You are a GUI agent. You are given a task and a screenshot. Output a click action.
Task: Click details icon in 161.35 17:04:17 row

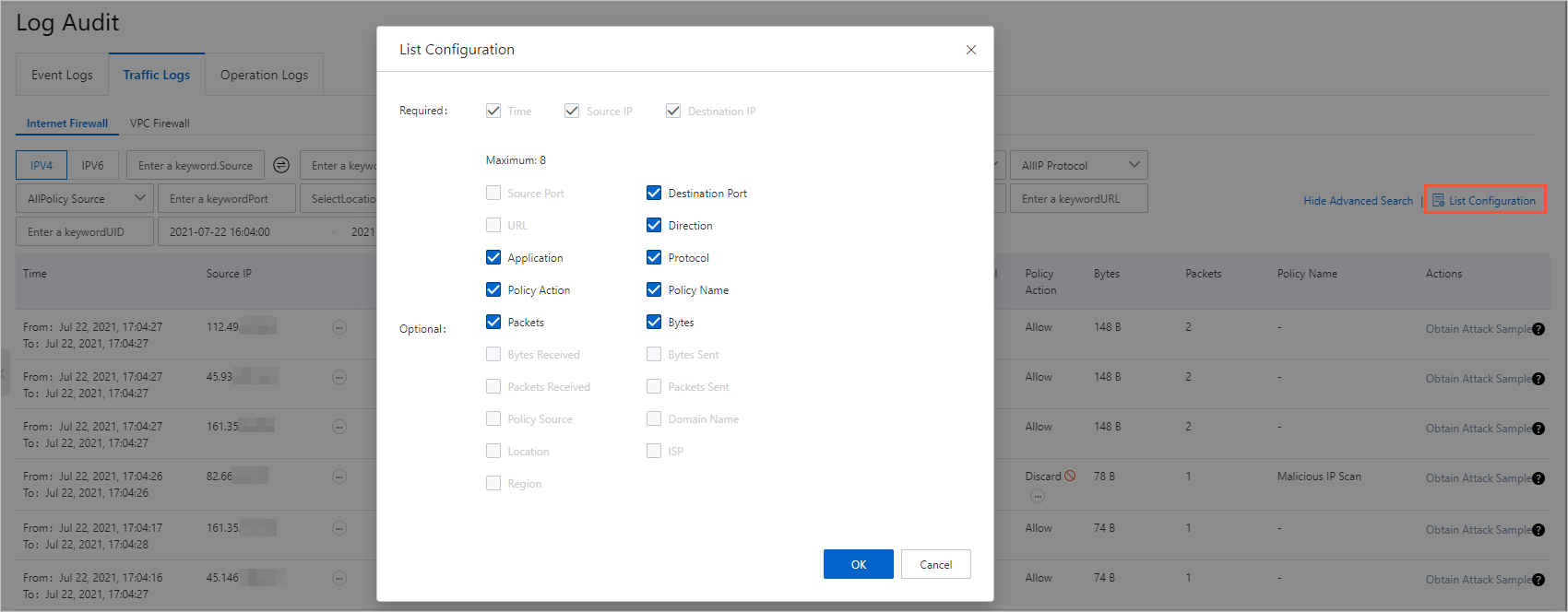pyautogui.click(x=339, y=528)
